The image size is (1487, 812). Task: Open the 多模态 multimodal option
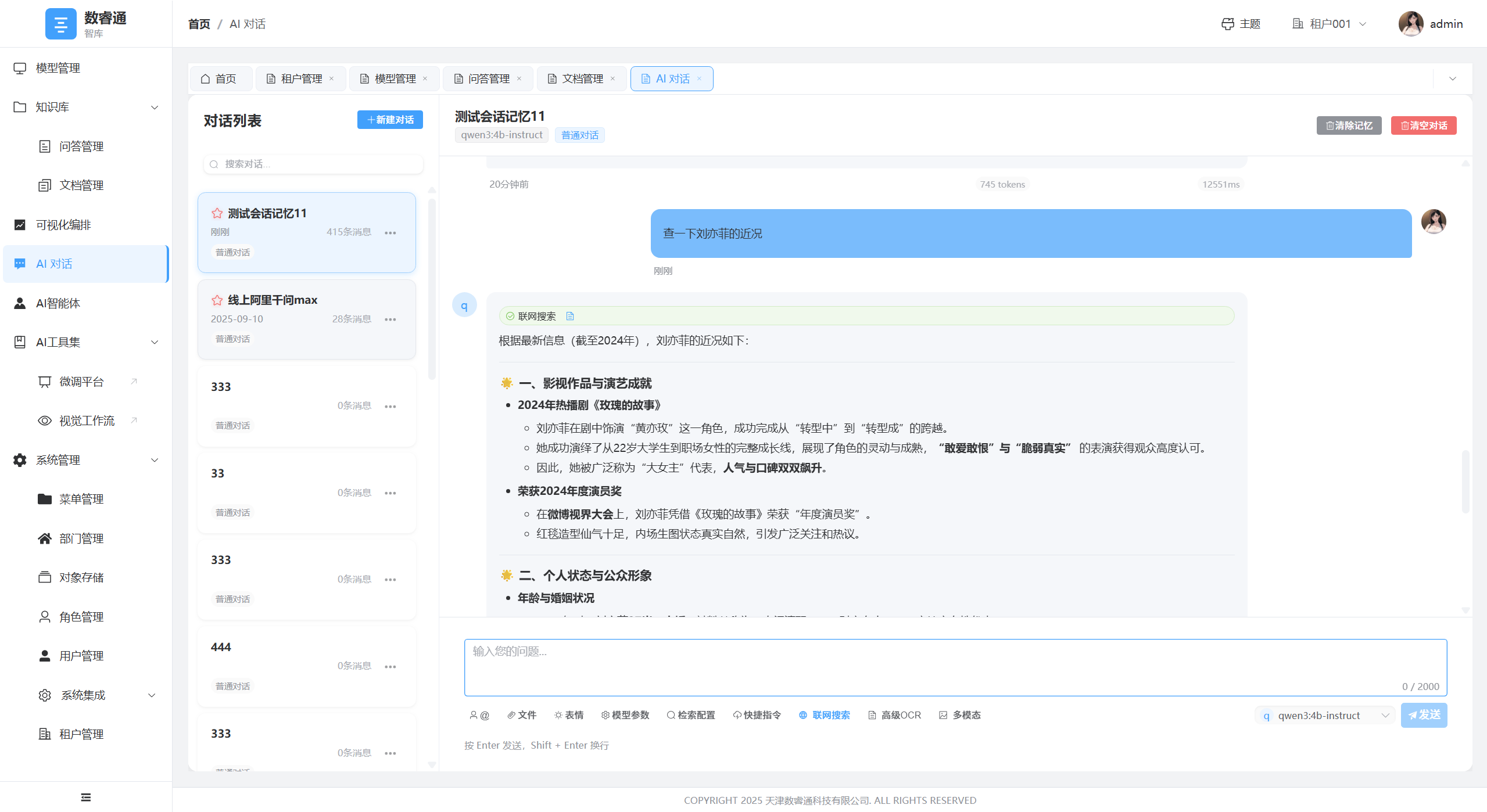click(959, 715)
